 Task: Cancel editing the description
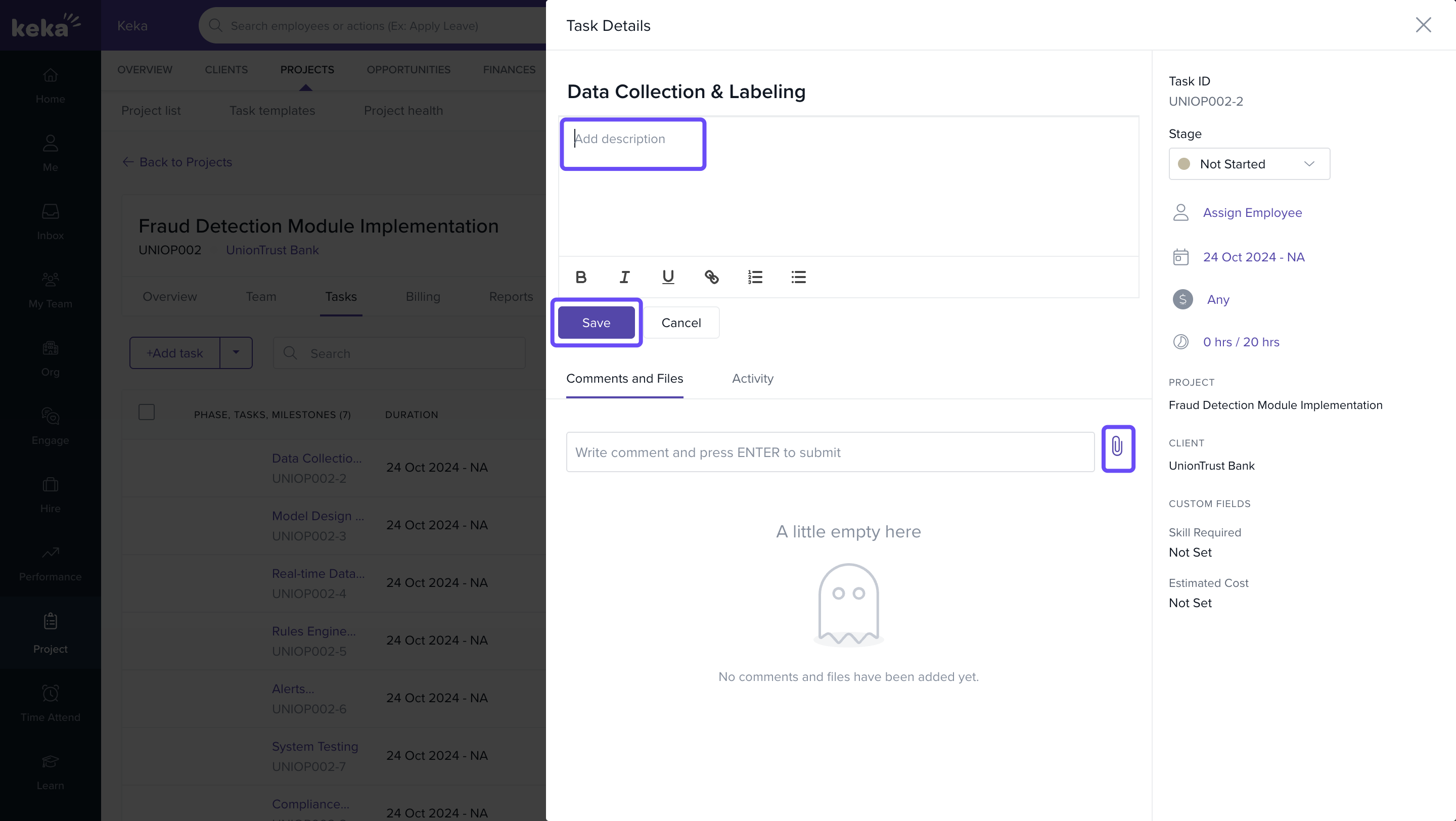tap(680, 323)
